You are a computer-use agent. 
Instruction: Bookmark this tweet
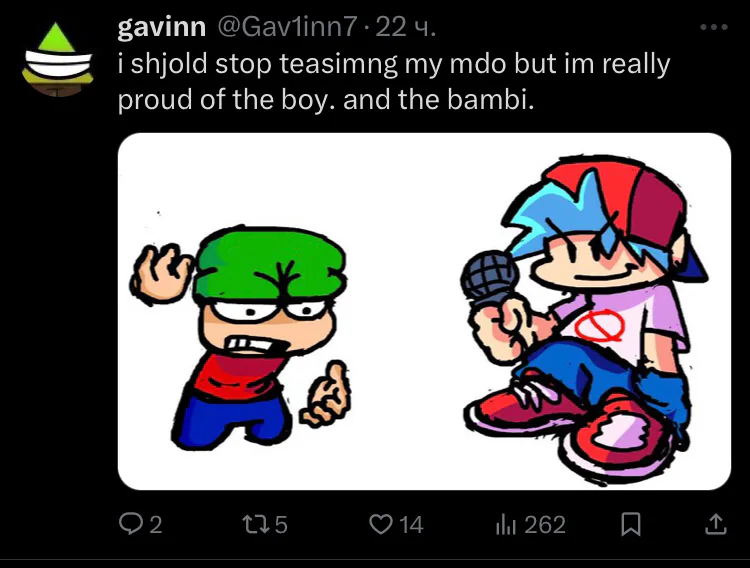click(630, 524)
